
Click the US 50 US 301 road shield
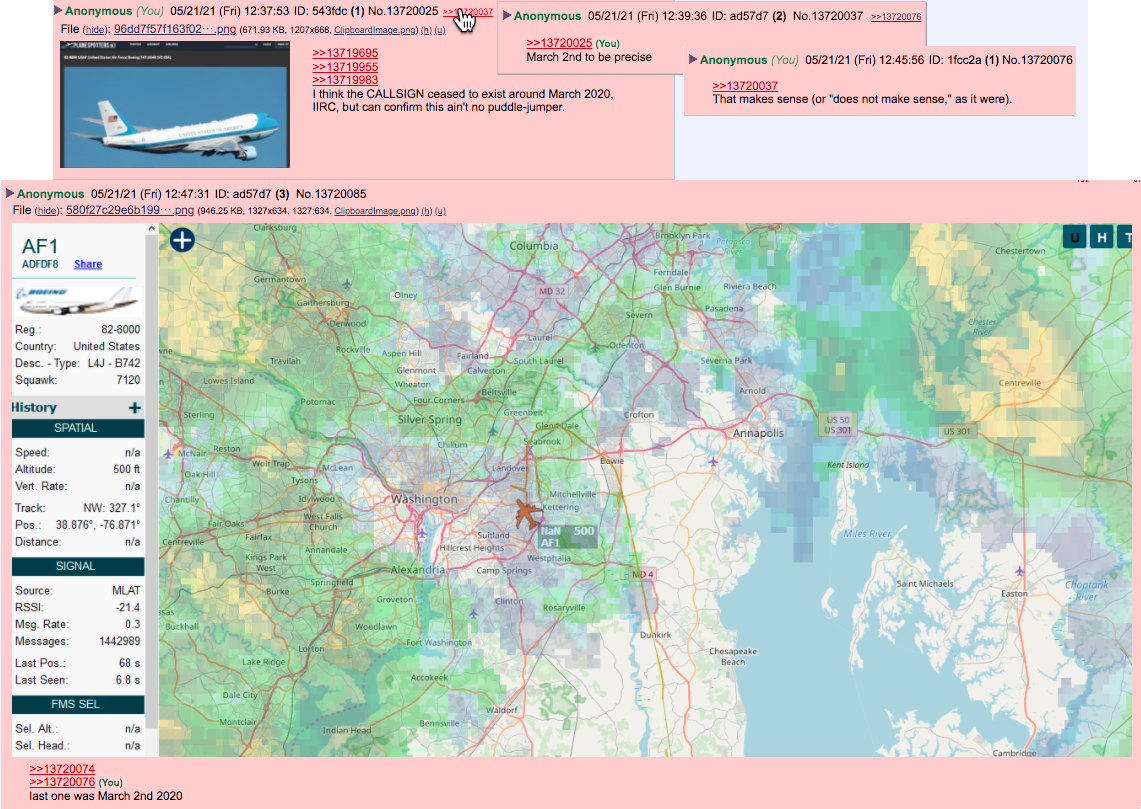[838, 425]
